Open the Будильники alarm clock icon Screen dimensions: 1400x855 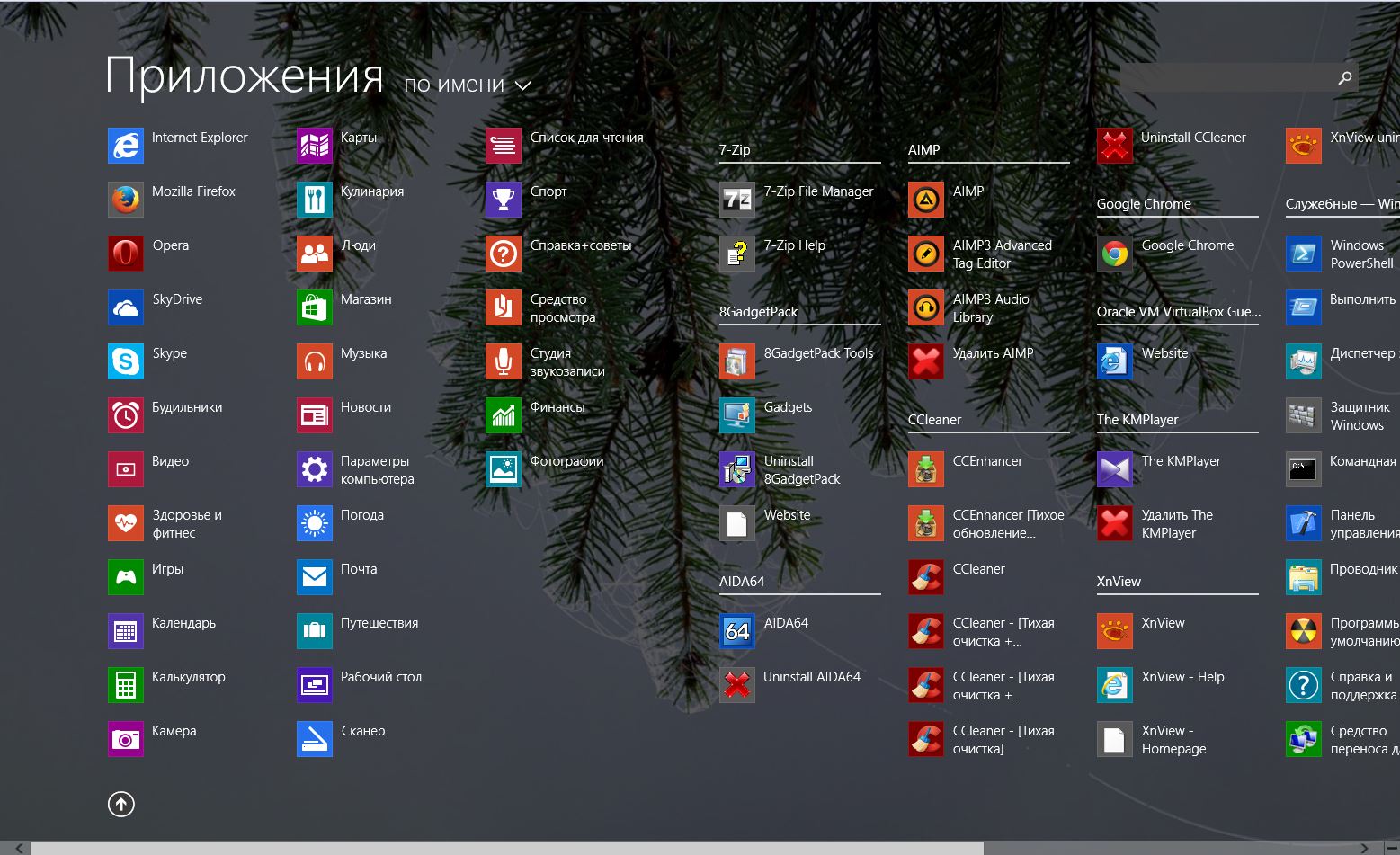(x=126, y=415)
